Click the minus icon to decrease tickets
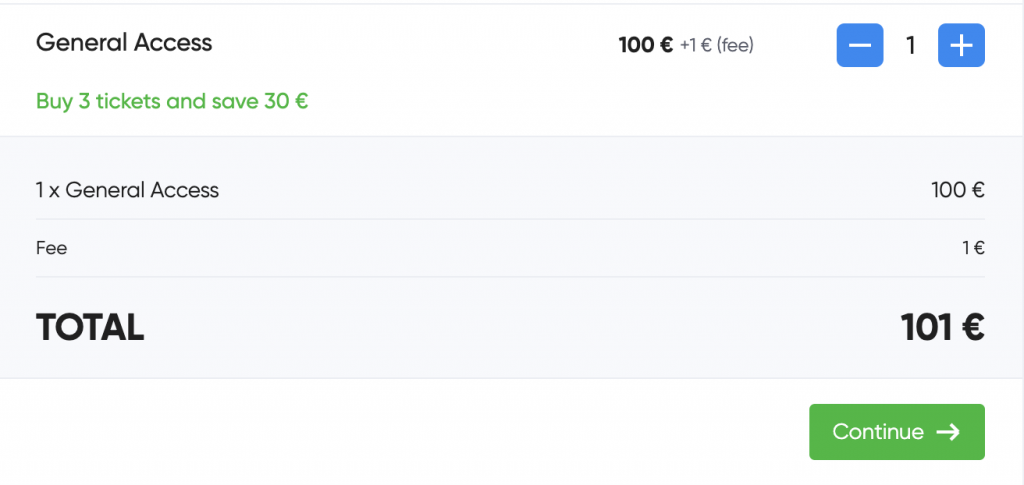Image resolution: width=1024 pixels, height=485 pixels. click(x=859, y=45)
